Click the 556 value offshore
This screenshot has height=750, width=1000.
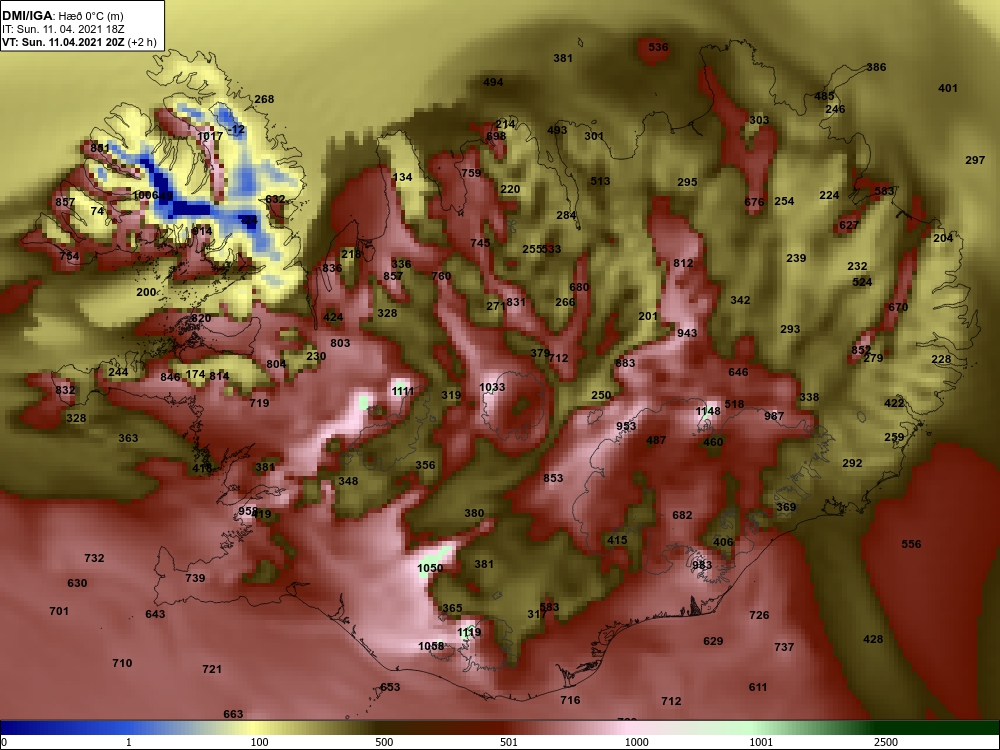tap(911, 545)
